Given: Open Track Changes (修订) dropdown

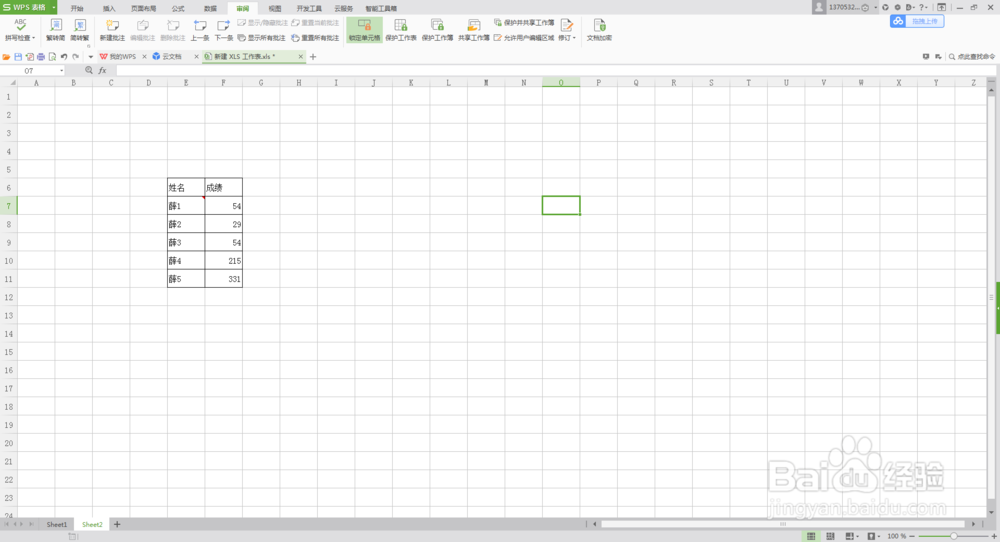Looking at the screenshot, I should click(566, 29).
